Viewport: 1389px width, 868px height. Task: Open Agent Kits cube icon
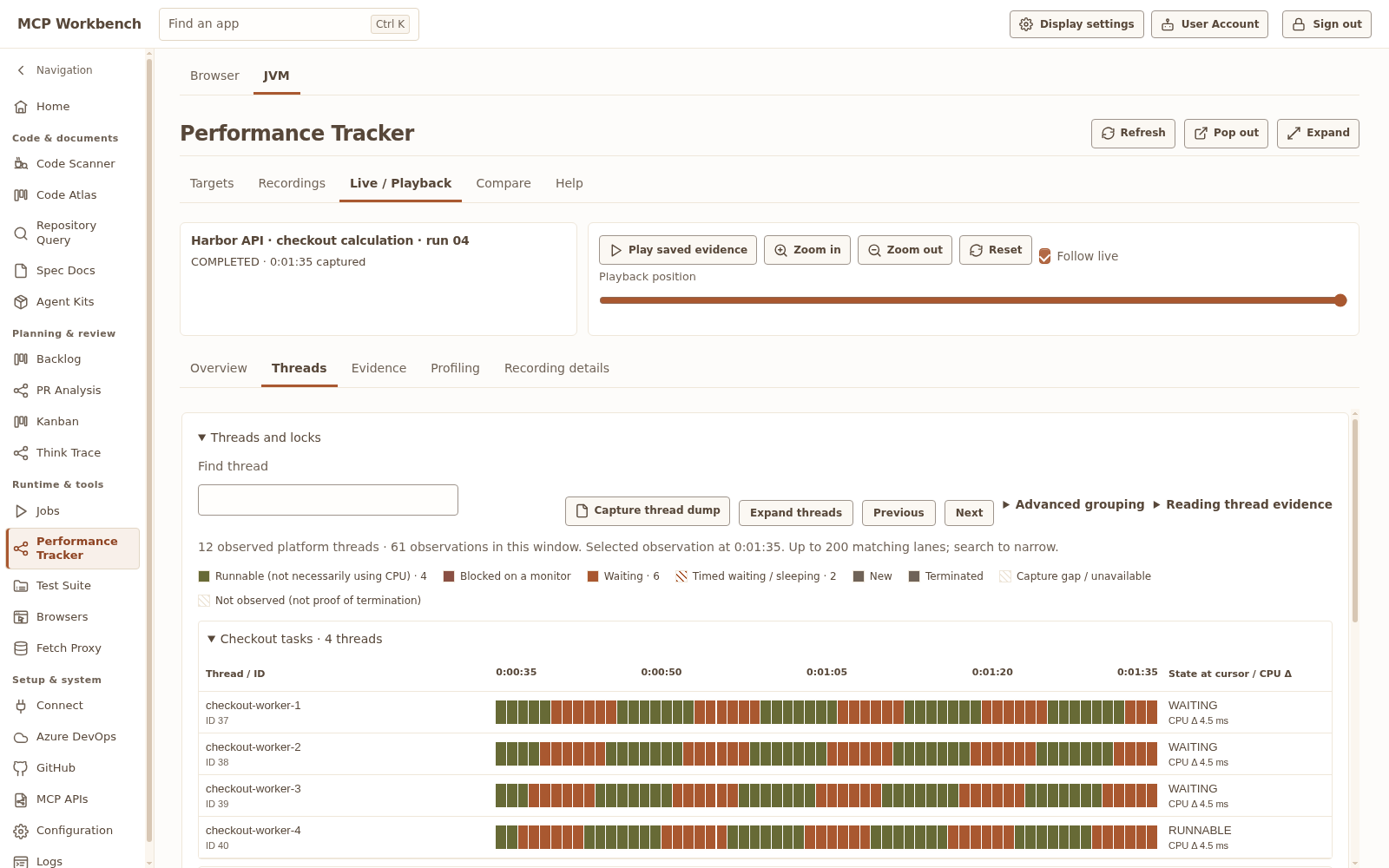(21, 302)
